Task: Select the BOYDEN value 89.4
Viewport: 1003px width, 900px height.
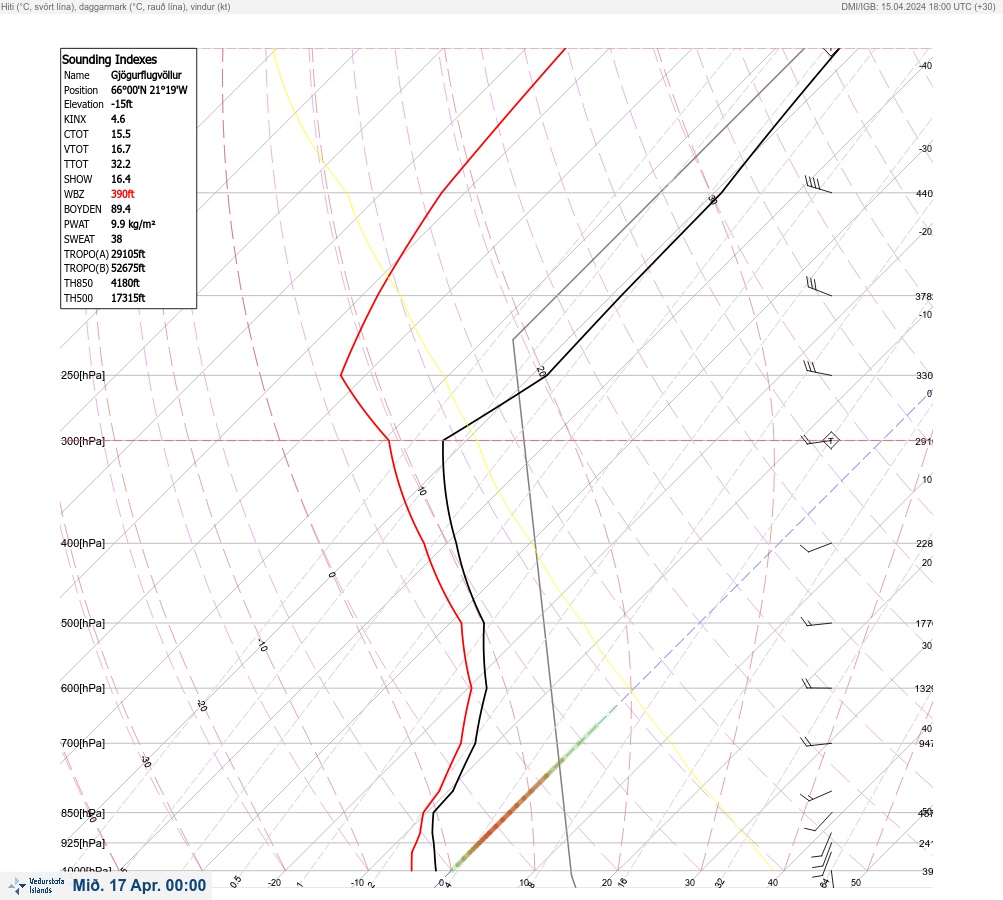Action: point(121,209)
